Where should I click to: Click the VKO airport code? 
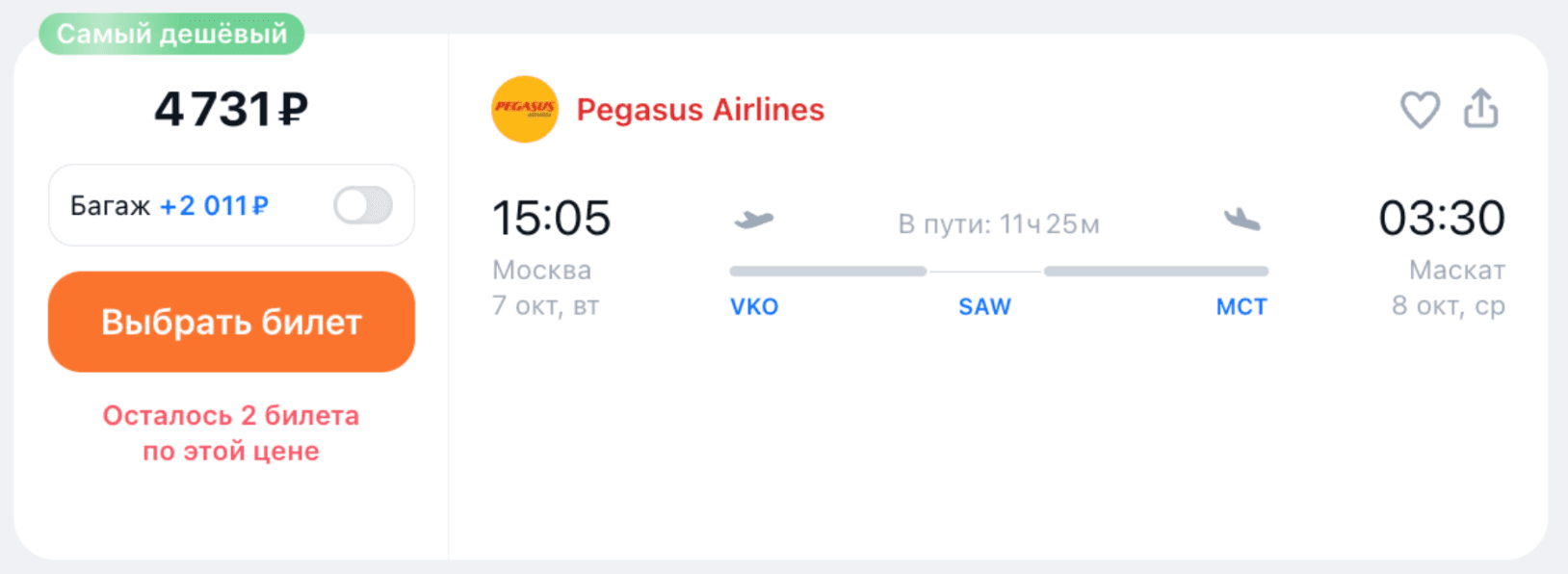(754, 307)
